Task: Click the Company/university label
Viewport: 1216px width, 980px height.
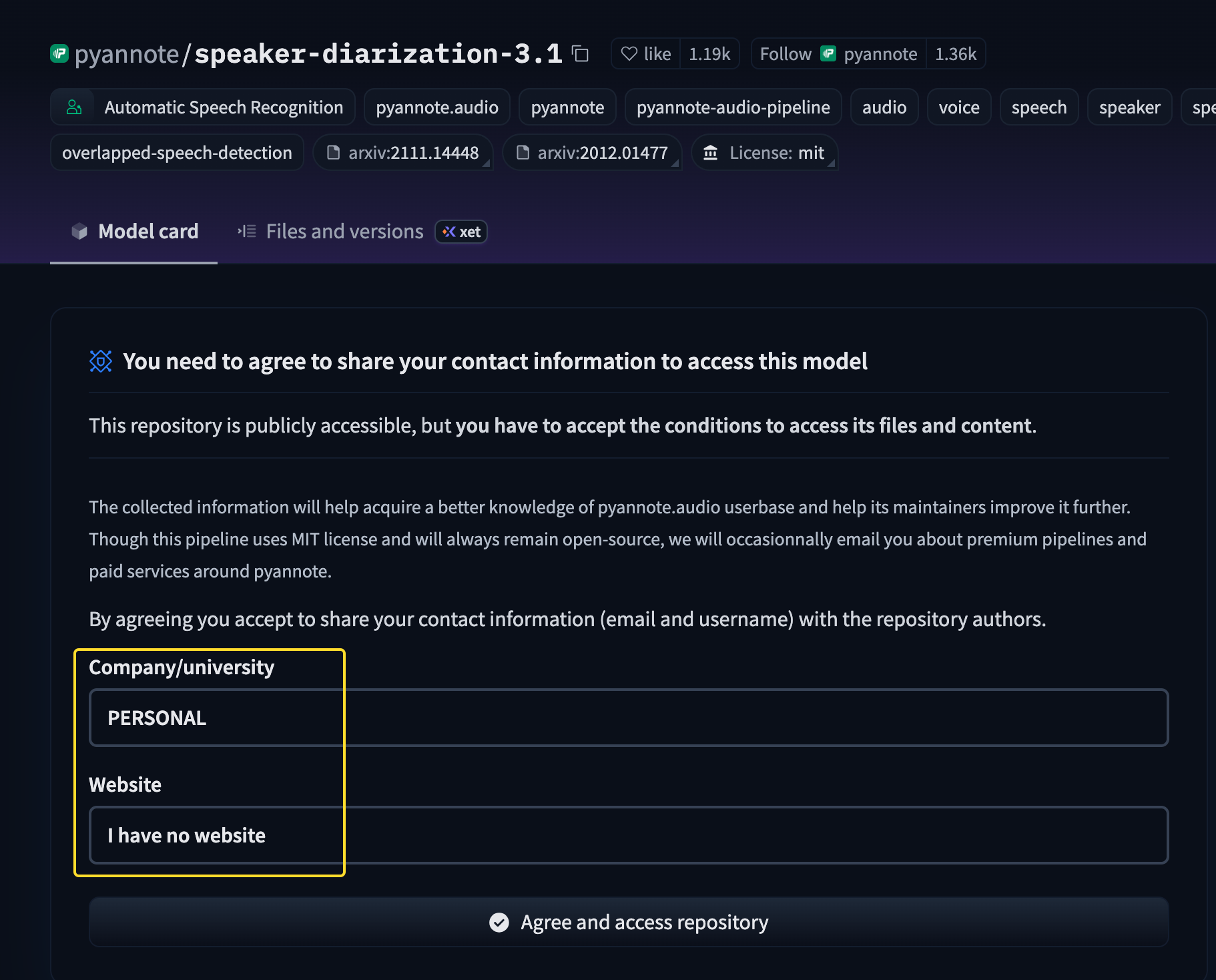Action: [x=182, y=668]
